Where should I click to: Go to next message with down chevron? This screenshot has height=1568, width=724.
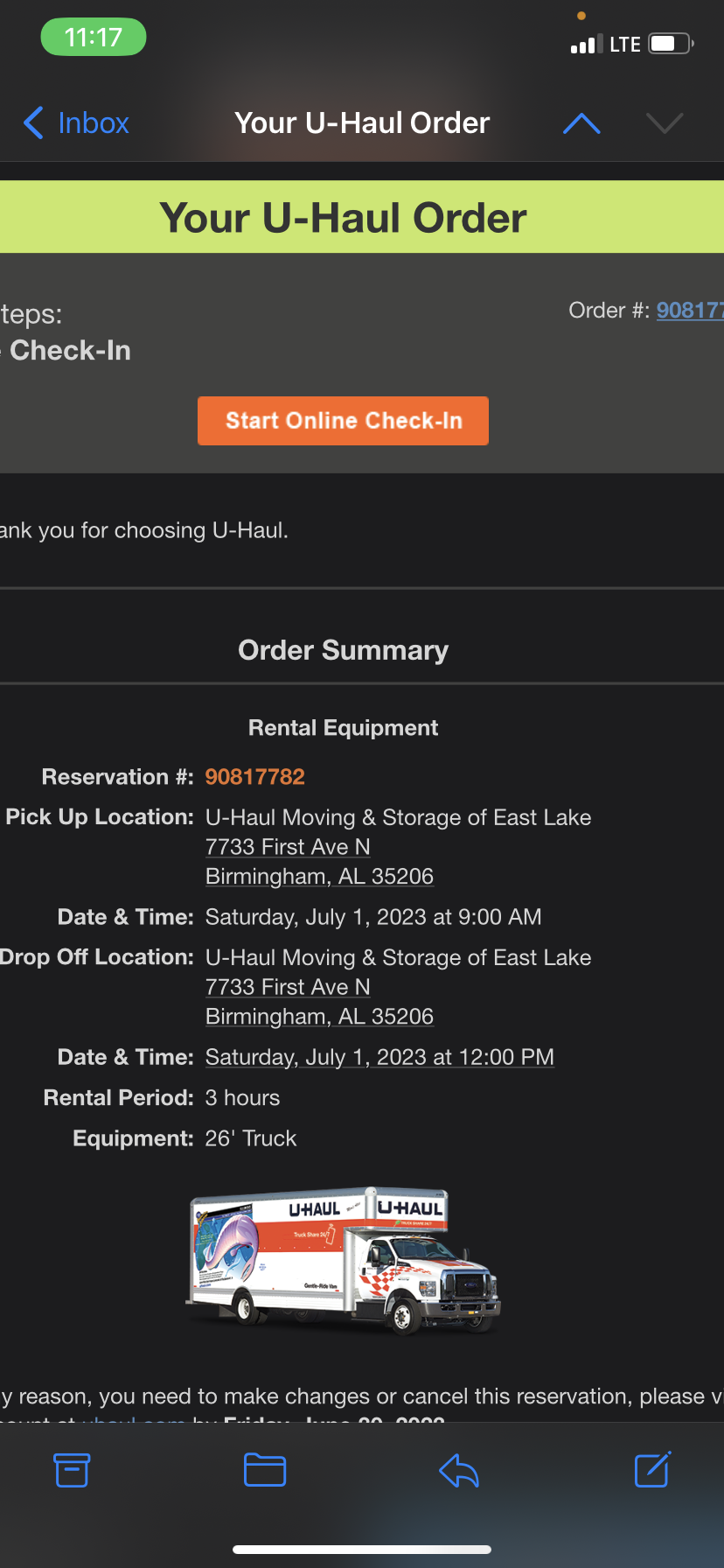tap(665, 123)
